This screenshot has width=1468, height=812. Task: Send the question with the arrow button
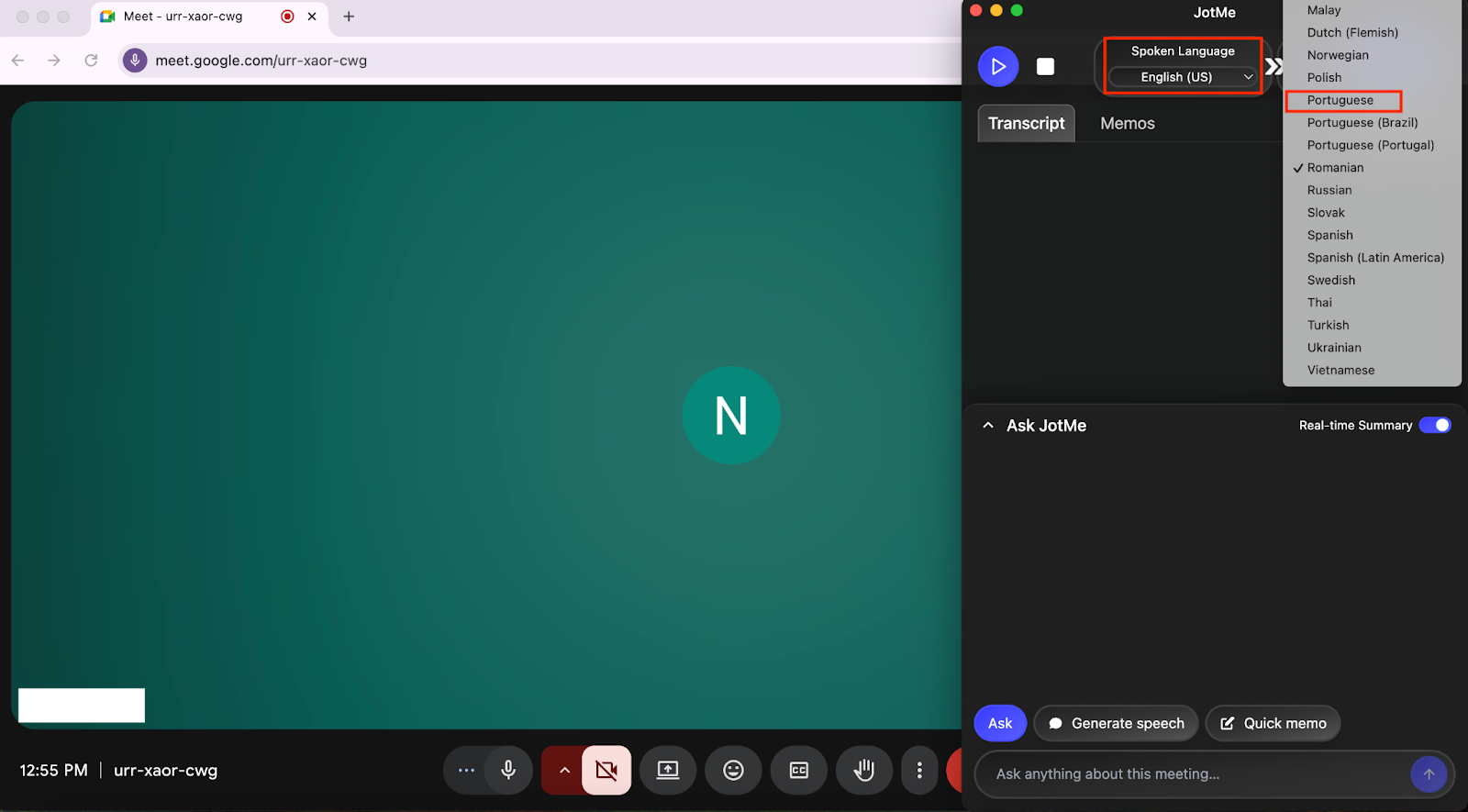pyautogui.click(x=1429, y=774)
